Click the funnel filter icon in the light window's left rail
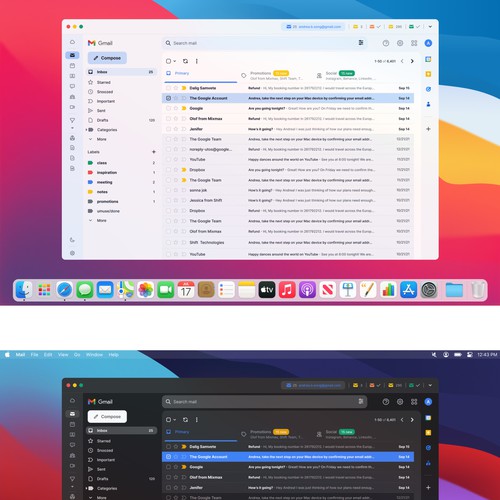 [72, 120]
